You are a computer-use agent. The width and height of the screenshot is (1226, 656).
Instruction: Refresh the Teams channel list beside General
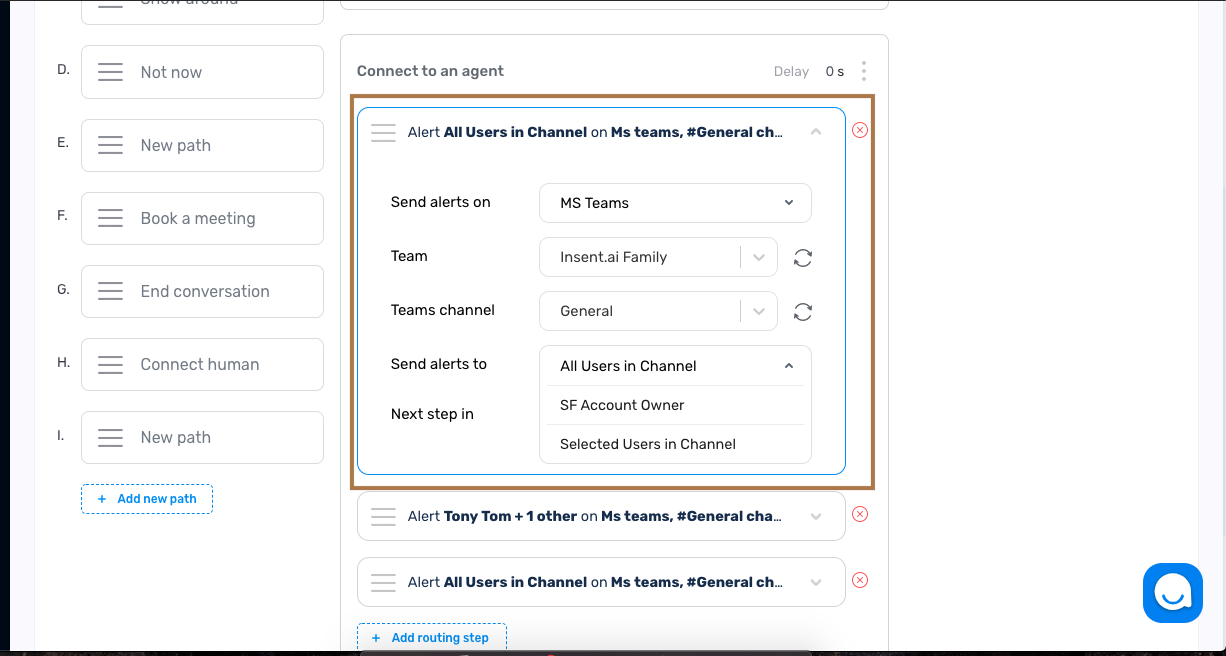pyautogui.click(x=802, y=311)
